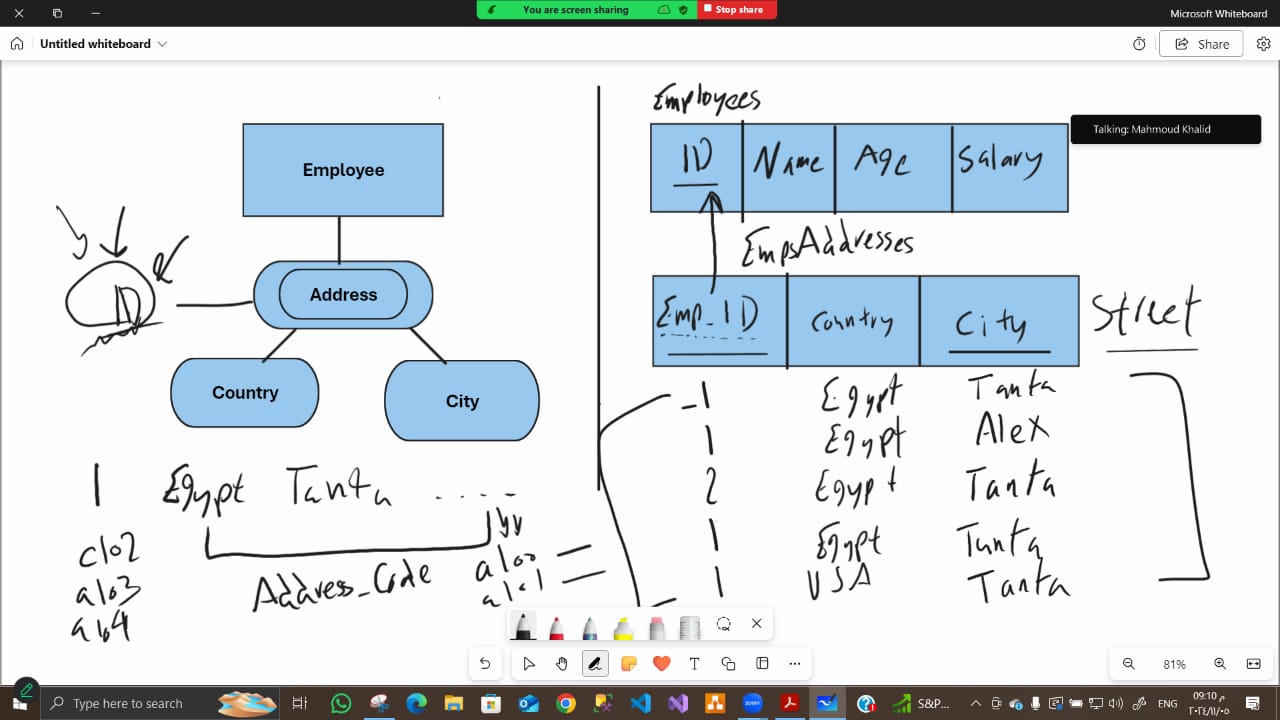Click Stop share in sharing bar
The height and width of the screenshot is (720, 1280).
tap(739, 9)
